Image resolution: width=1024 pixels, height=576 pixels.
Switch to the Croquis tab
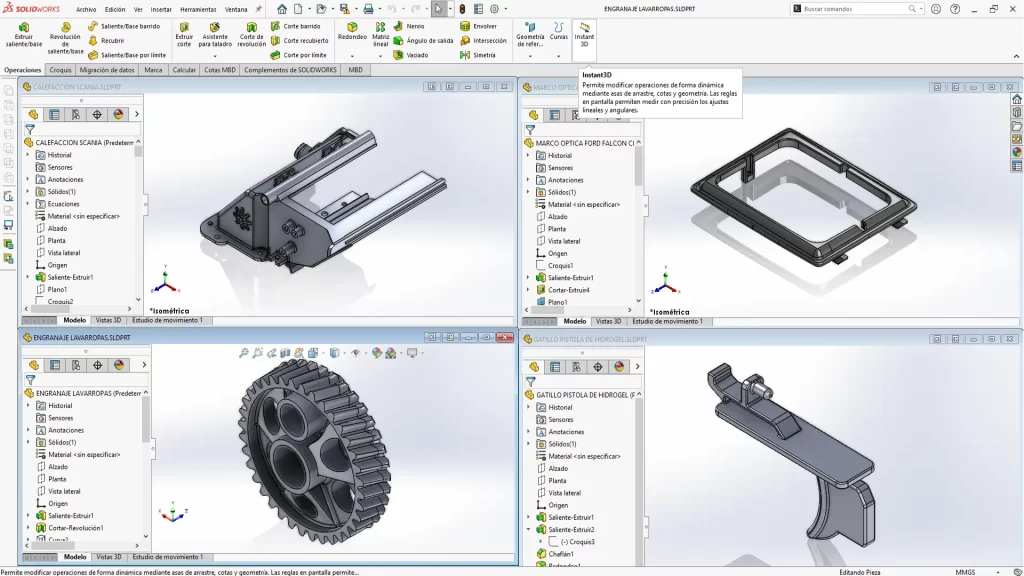[x=60, y=70]
